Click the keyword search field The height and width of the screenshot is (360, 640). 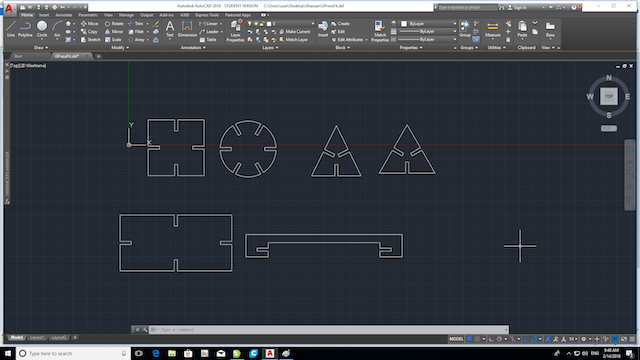click(467, 8)
